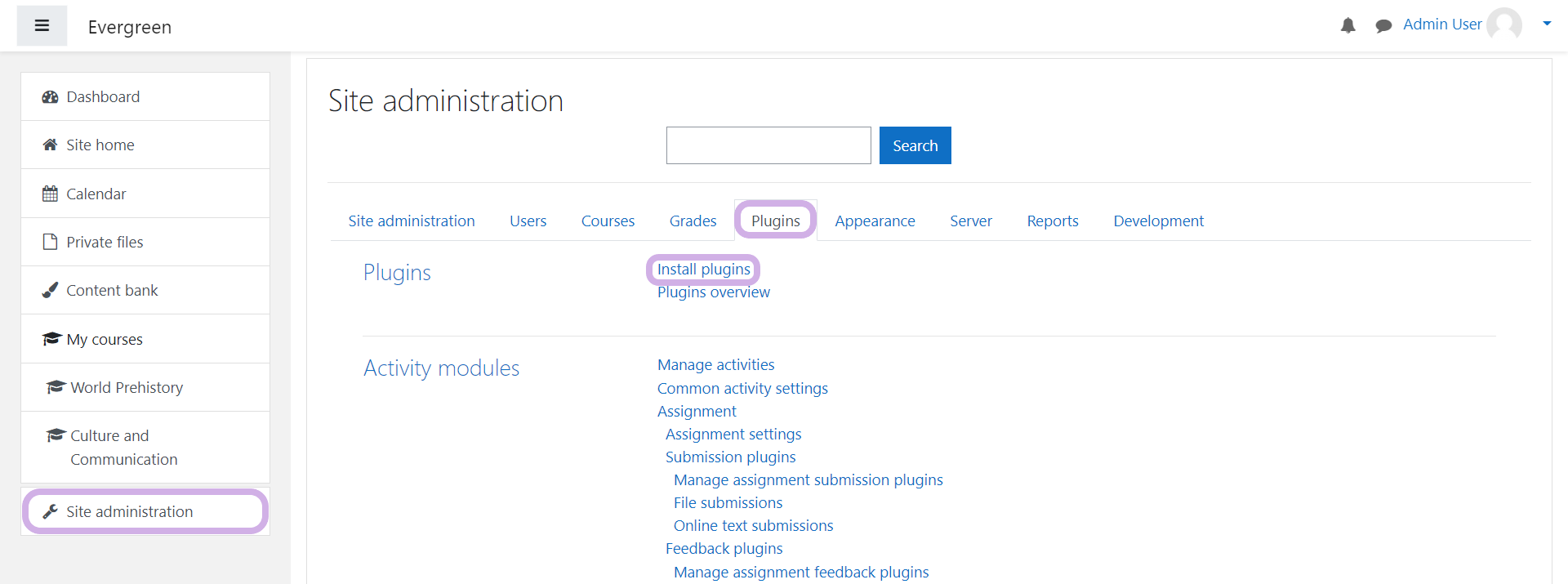The height and width of the screenshot is (584, 1568).
Task: Open the notifications bell icon
Action: tap(1347, 26)
